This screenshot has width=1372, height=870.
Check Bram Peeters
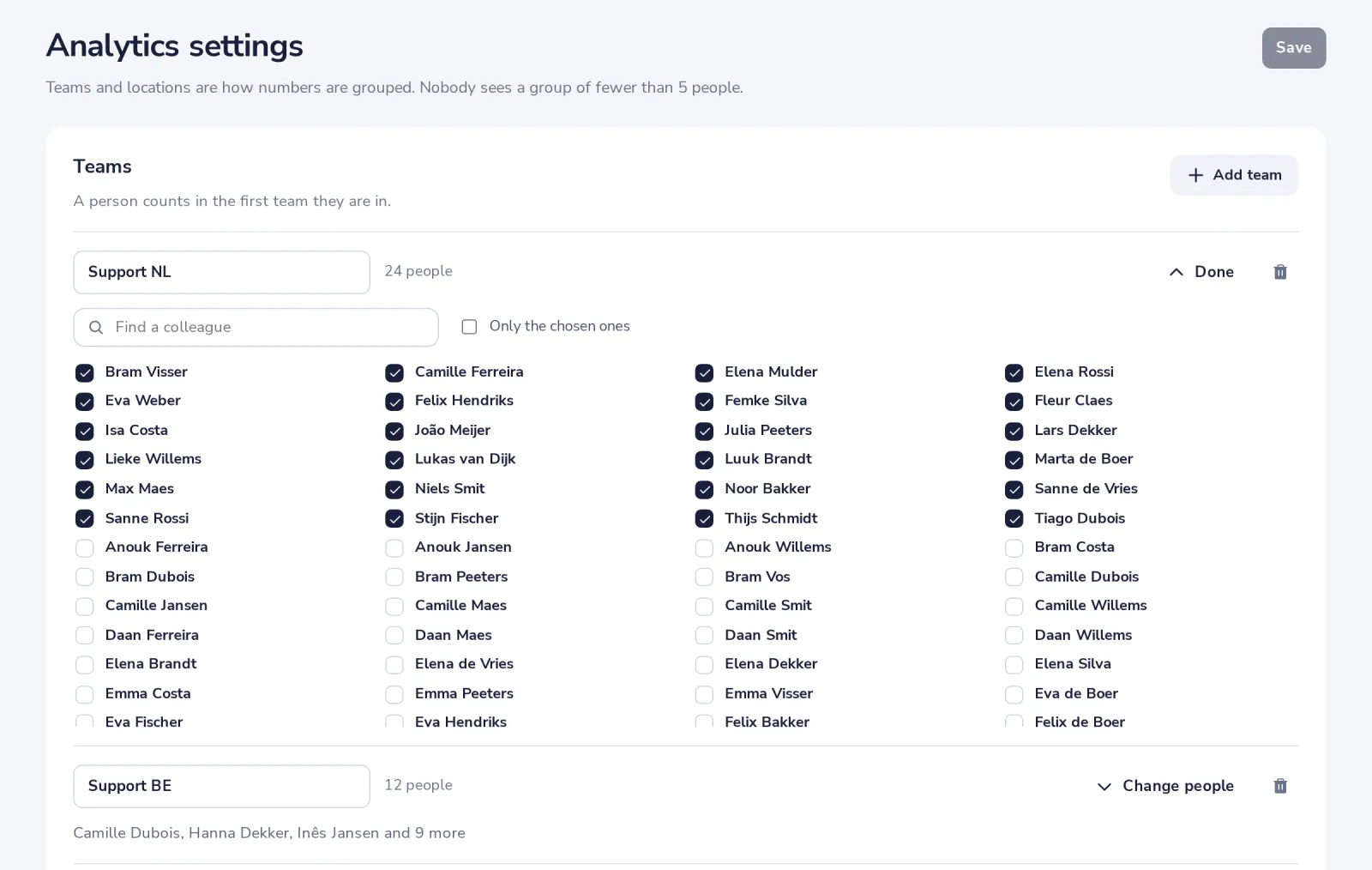(x=394, y=577)
